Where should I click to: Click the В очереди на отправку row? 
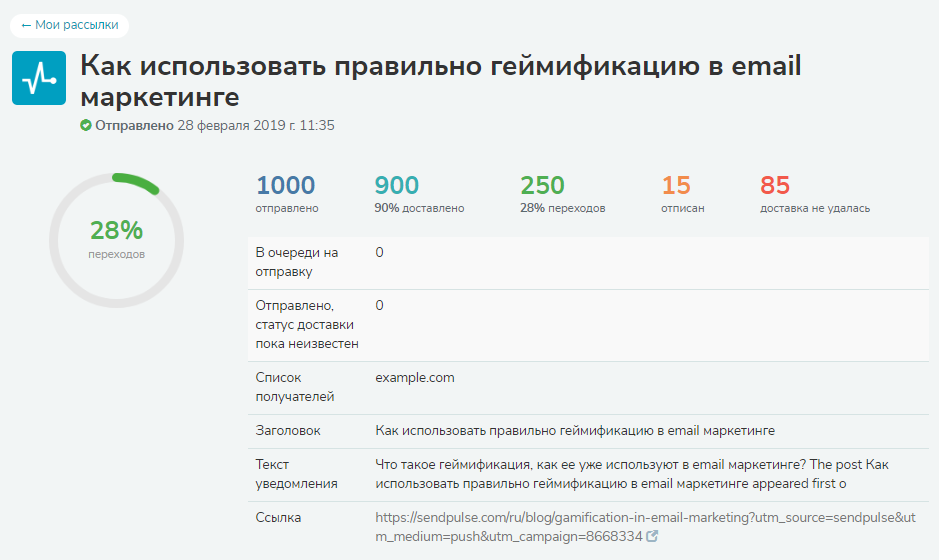588,263
